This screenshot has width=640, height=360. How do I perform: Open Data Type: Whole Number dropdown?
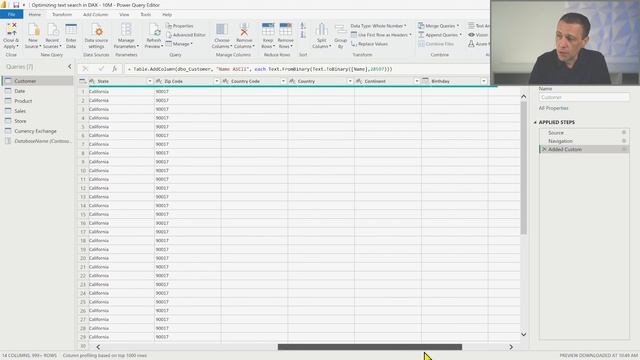[378, 26]
